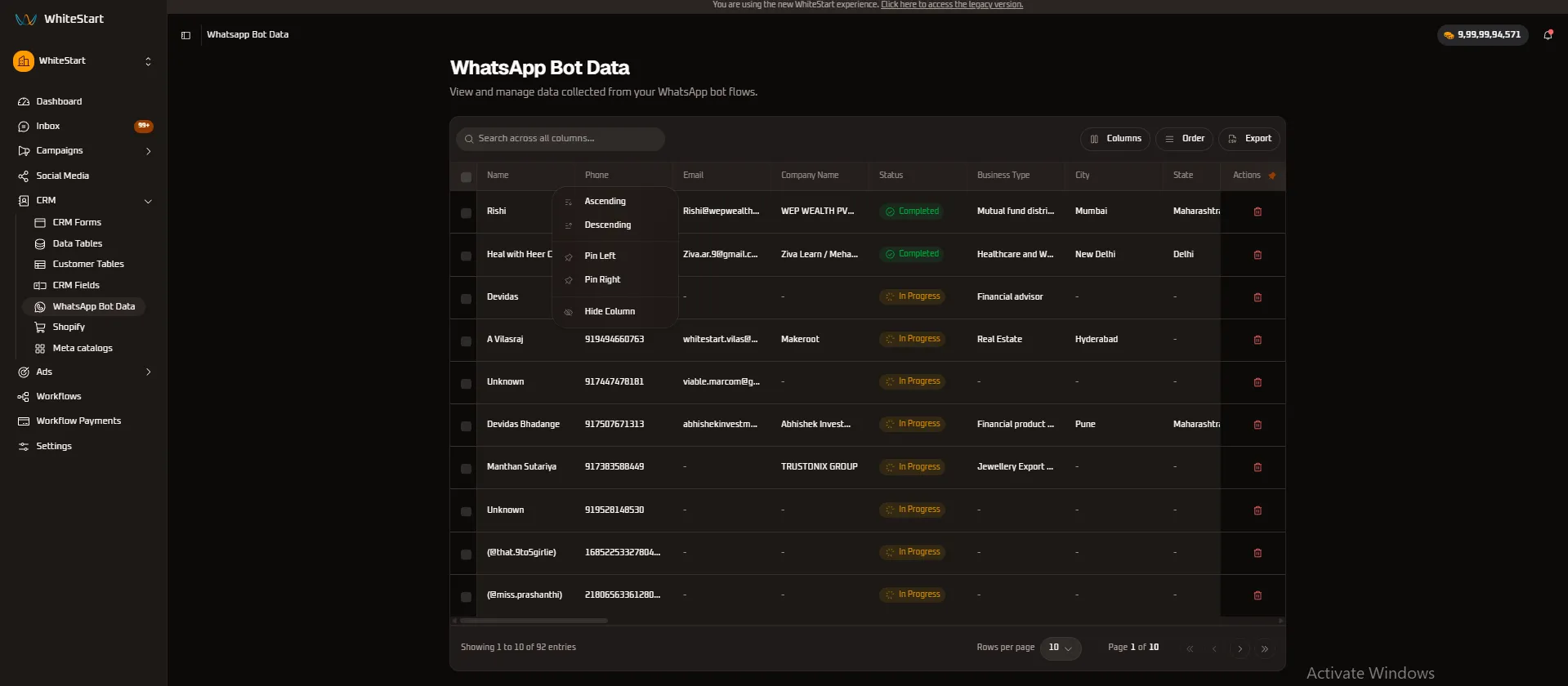Image resolution: width=1568 pixels, height=686 pixels.
Task: Check the A Vilasraj row checkbox
Action: (x=466, y=341)
